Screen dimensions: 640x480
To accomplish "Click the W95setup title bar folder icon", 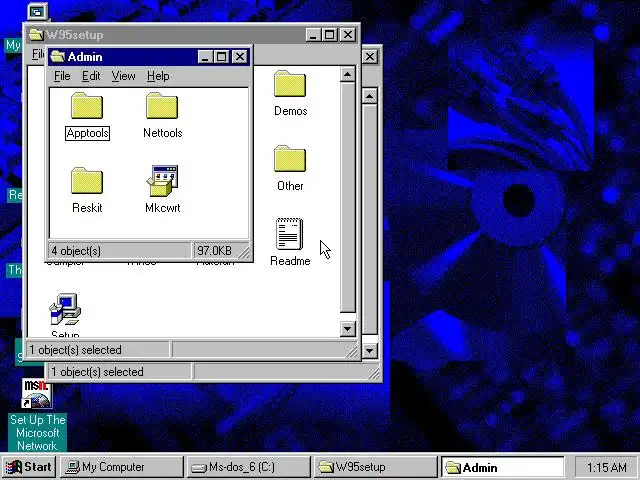I will pos(36,35).
